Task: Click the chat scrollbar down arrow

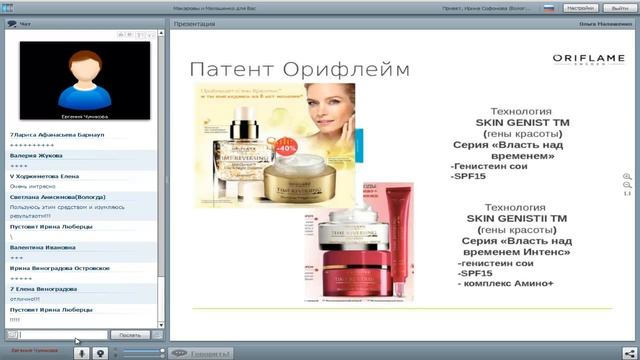Action: coord(161,325)
